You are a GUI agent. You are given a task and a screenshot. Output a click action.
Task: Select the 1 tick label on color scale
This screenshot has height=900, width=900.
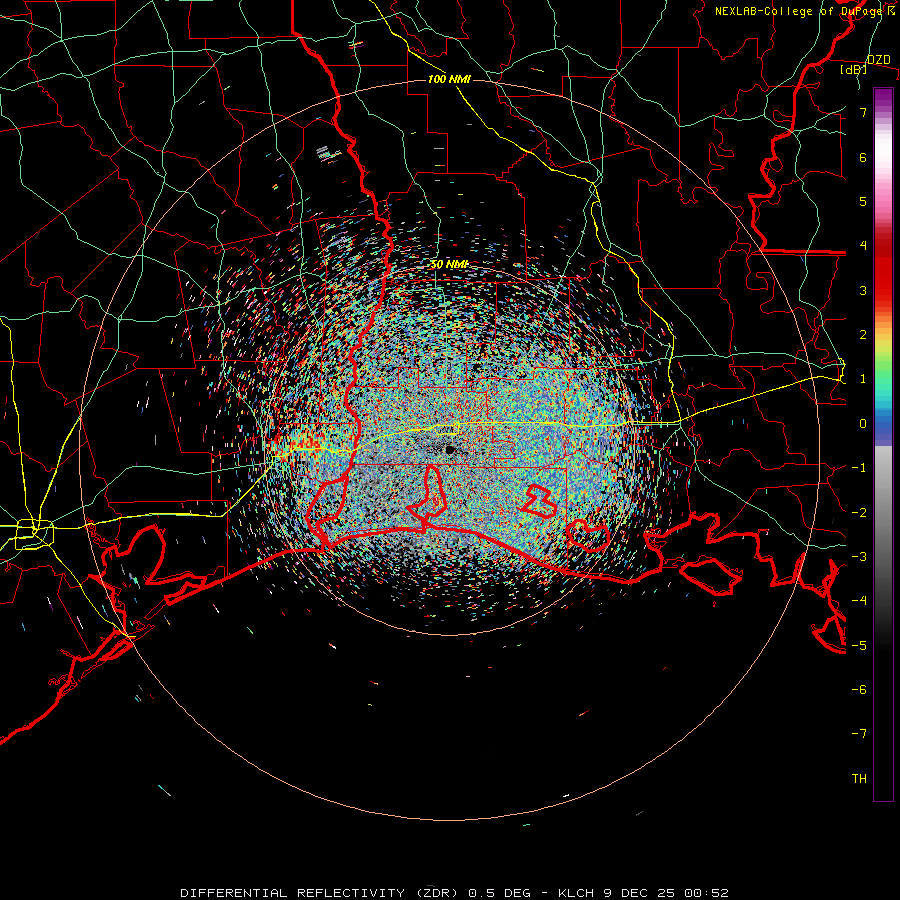tap(863, 379)
